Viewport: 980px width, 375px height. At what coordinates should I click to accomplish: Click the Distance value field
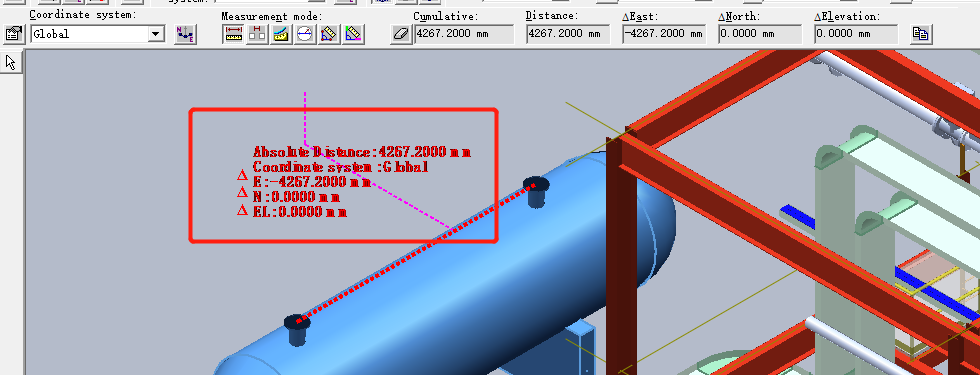[568, 34]
